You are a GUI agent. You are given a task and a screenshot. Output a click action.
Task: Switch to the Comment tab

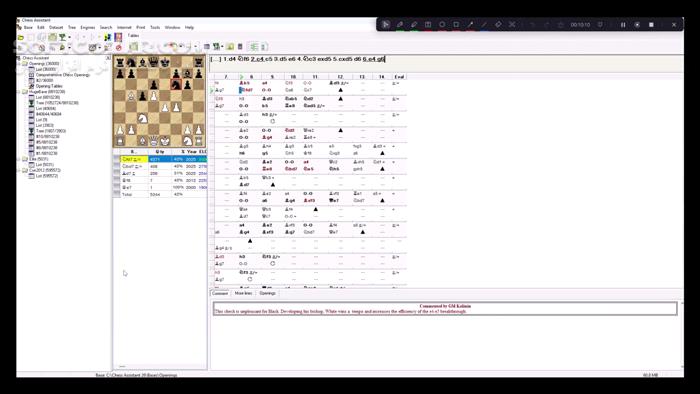(x=220, y=294)
